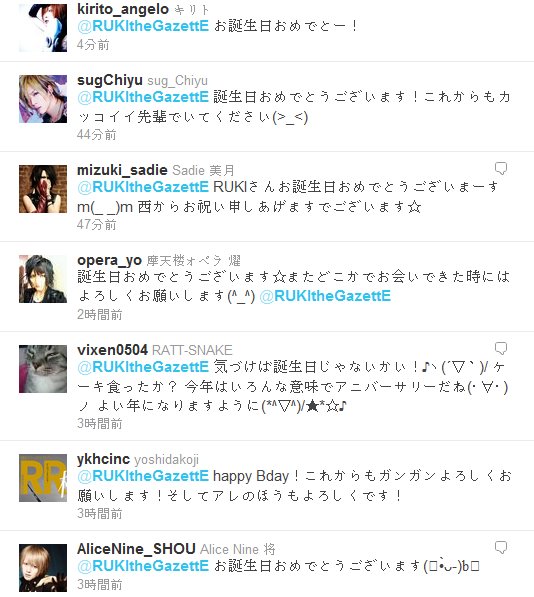Click ykhcinc RR logo avatar
Screen dimensions: 534x597
[43, 478]
